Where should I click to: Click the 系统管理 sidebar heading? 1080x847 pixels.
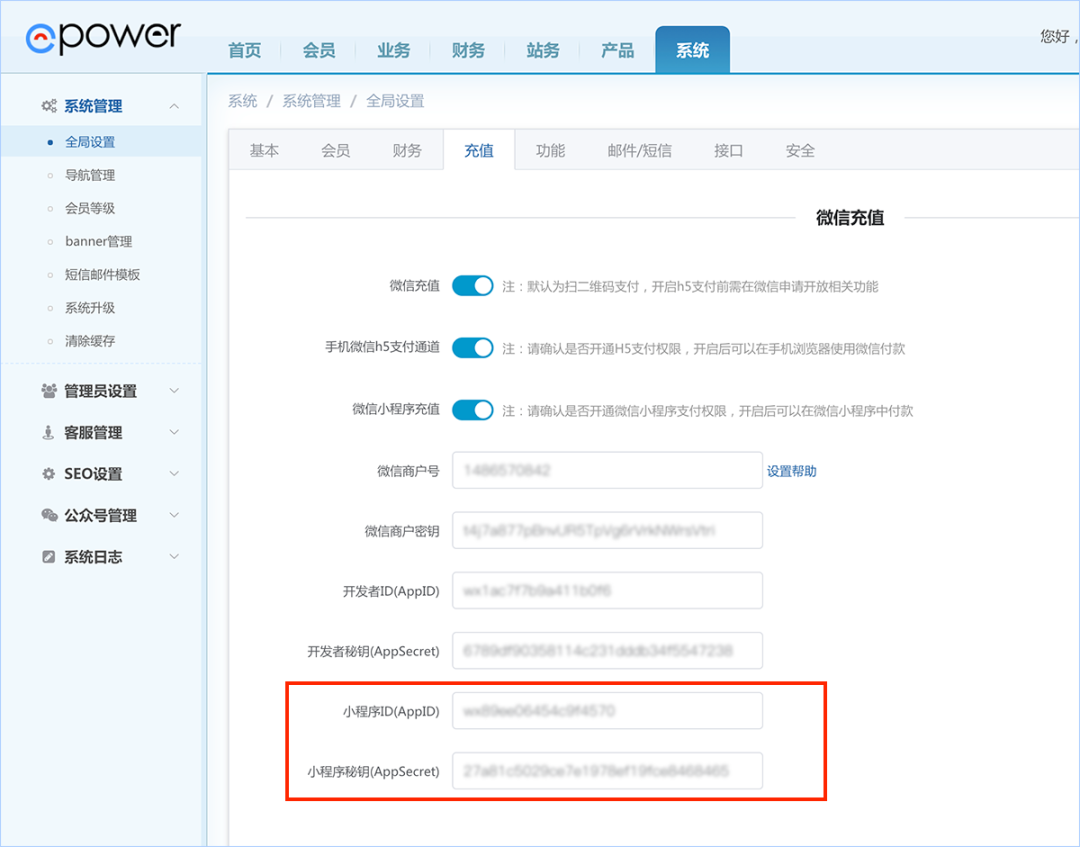tap(93, 106)
